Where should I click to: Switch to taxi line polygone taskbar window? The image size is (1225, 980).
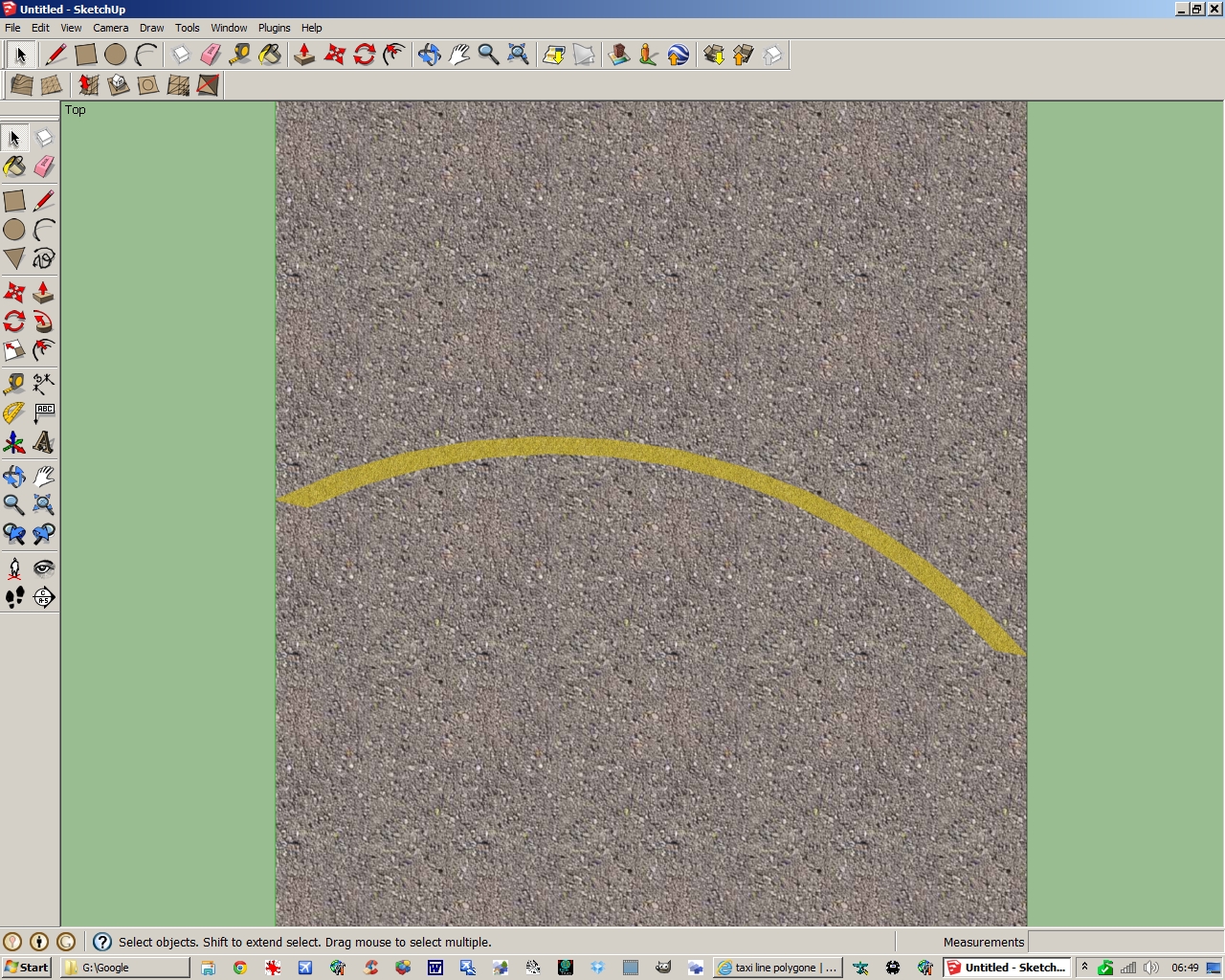pos(777,968)
